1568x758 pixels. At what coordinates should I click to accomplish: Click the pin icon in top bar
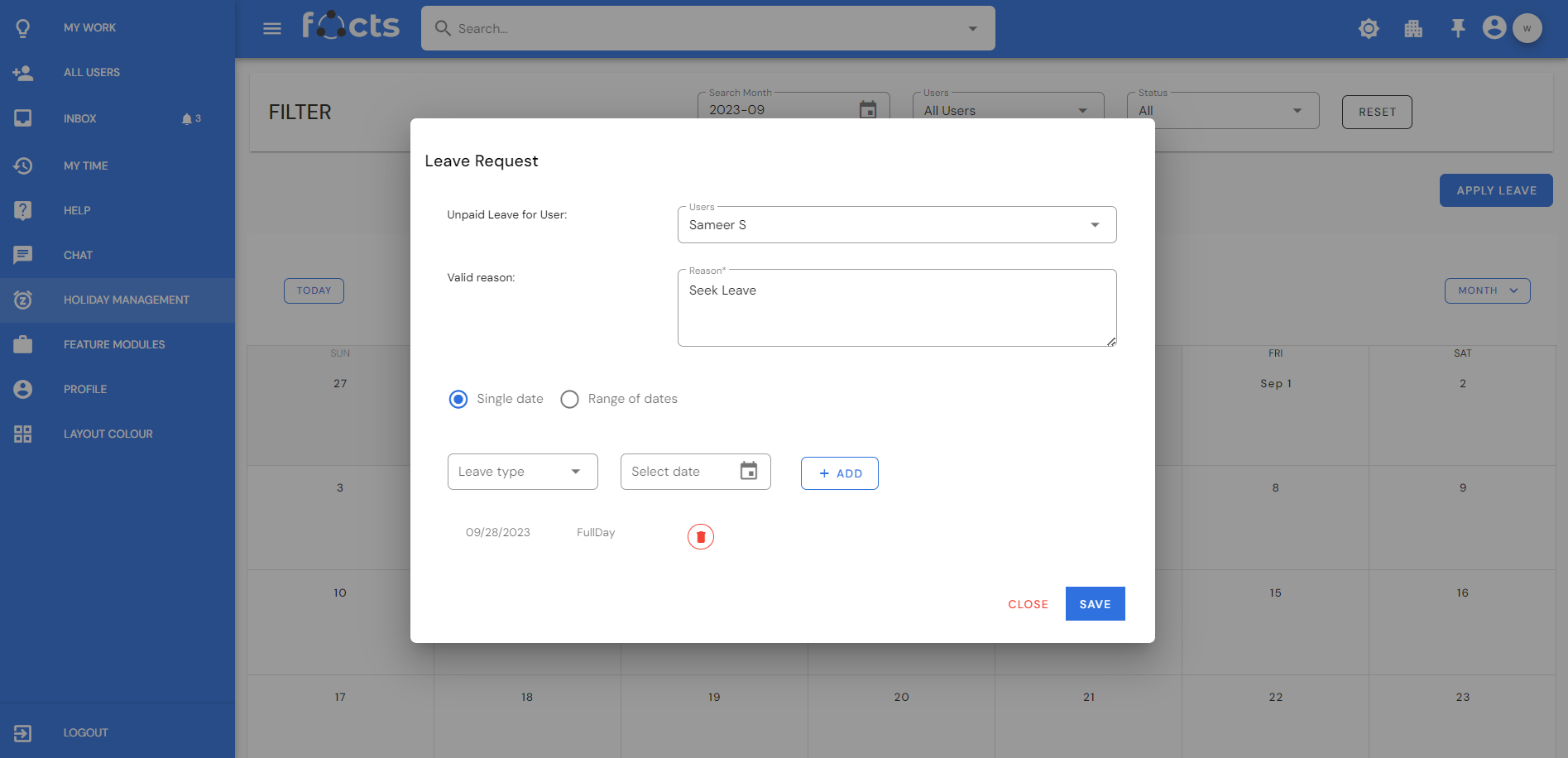1458,29
